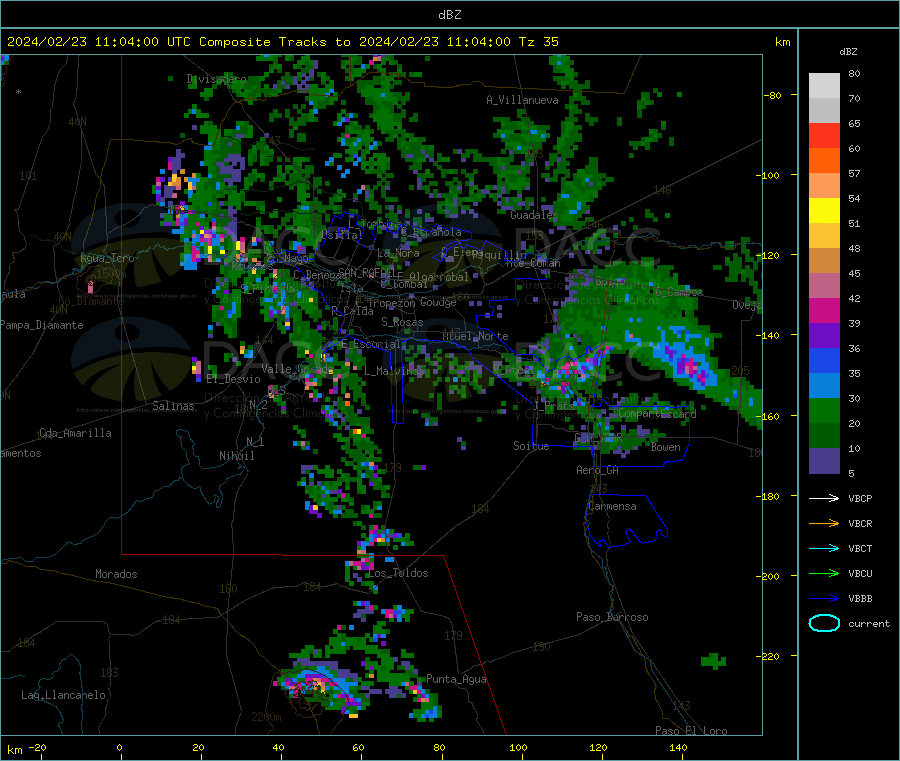Click the '-140' tick on the vertical km axis
This screenshot has width=900, height=761.
(768, 335)
